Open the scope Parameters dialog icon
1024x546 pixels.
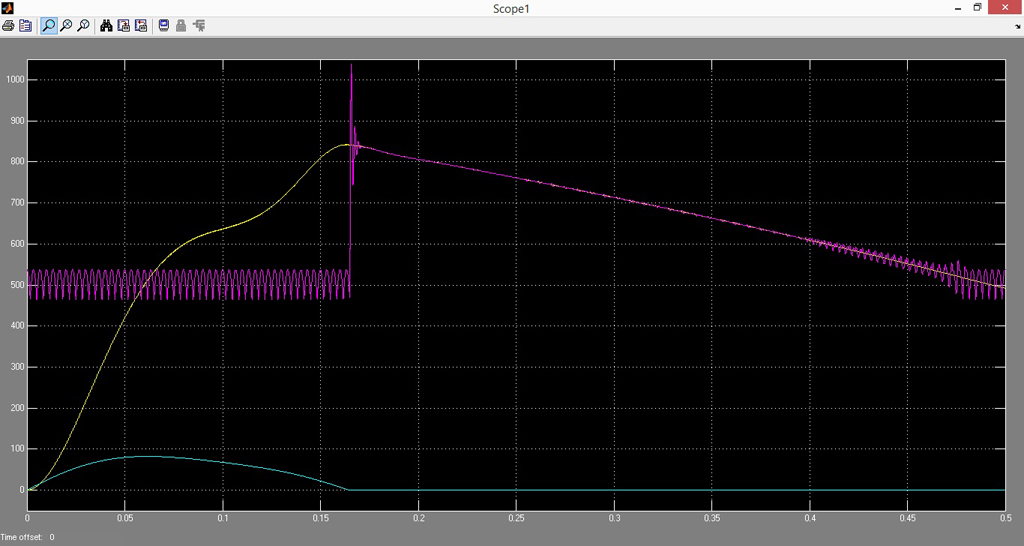(25, 26)
